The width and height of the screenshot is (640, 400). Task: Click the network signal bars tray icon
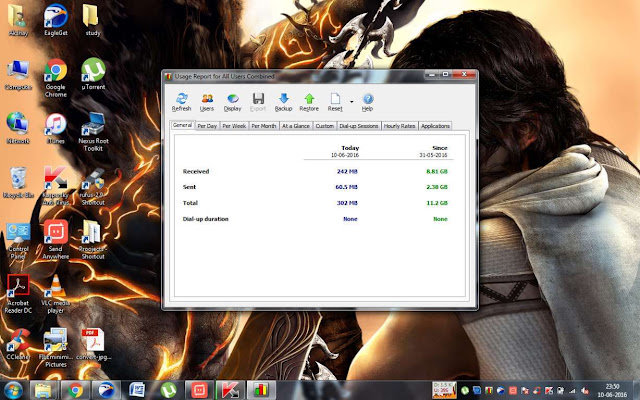[x=573, y=391]
